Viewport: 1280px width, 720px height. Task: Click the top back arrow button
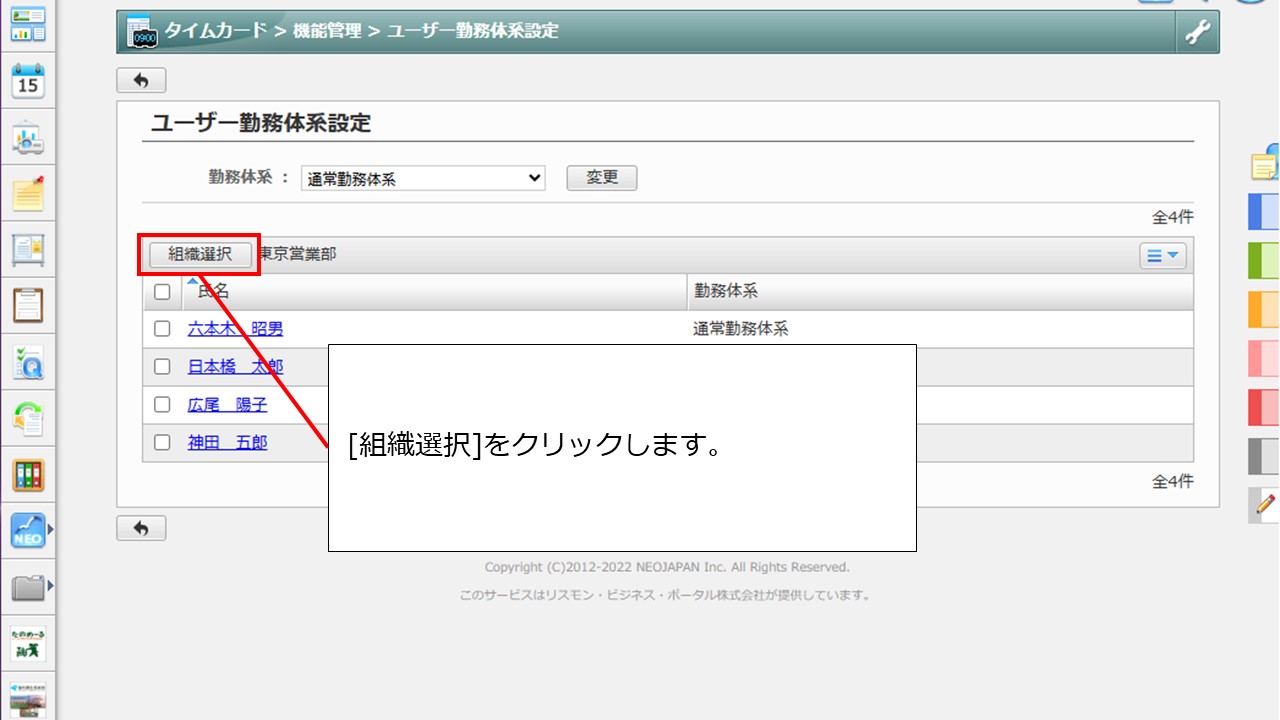141,80
